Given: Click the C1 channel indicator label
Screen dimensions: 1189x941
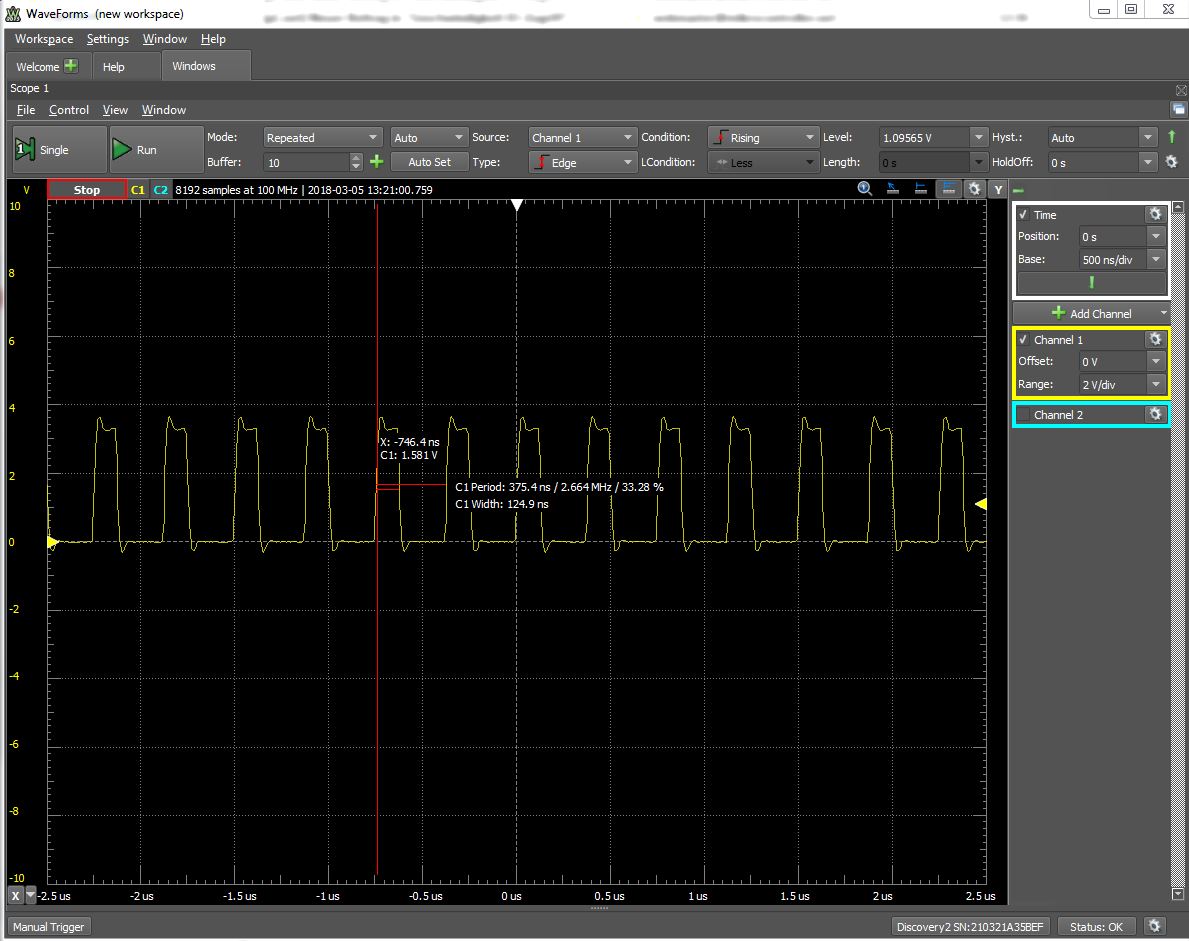Looking at the screenshot, I should pyautogui.click(x=137, y=190).
